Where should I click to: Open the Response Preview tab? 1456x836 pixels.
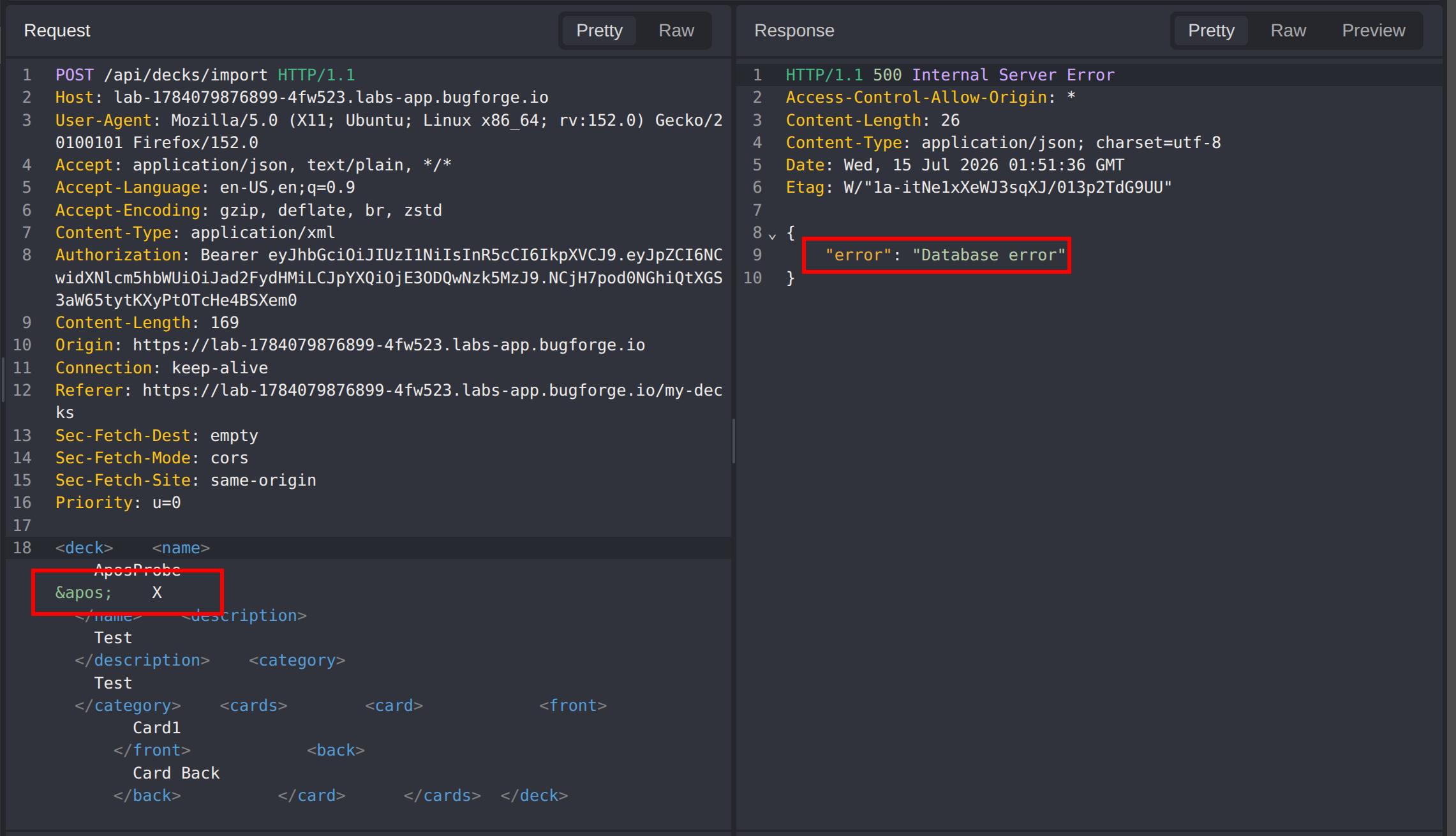[x=1374, y=31]
